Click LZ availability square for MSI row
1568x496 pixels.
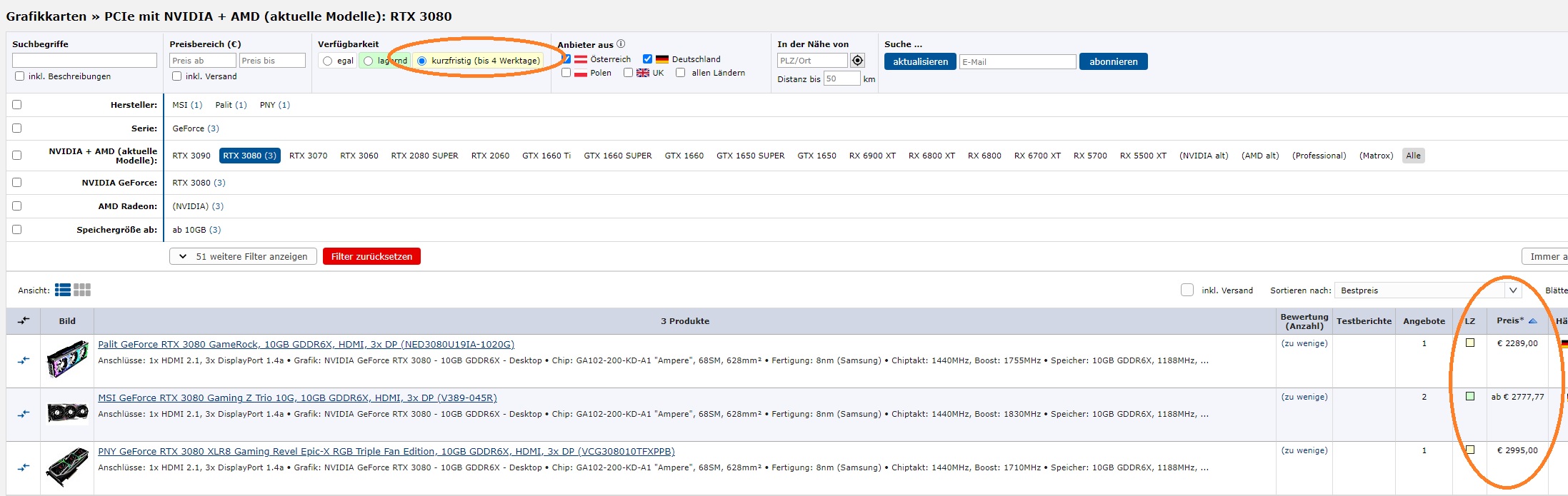tap(1470, 396)
